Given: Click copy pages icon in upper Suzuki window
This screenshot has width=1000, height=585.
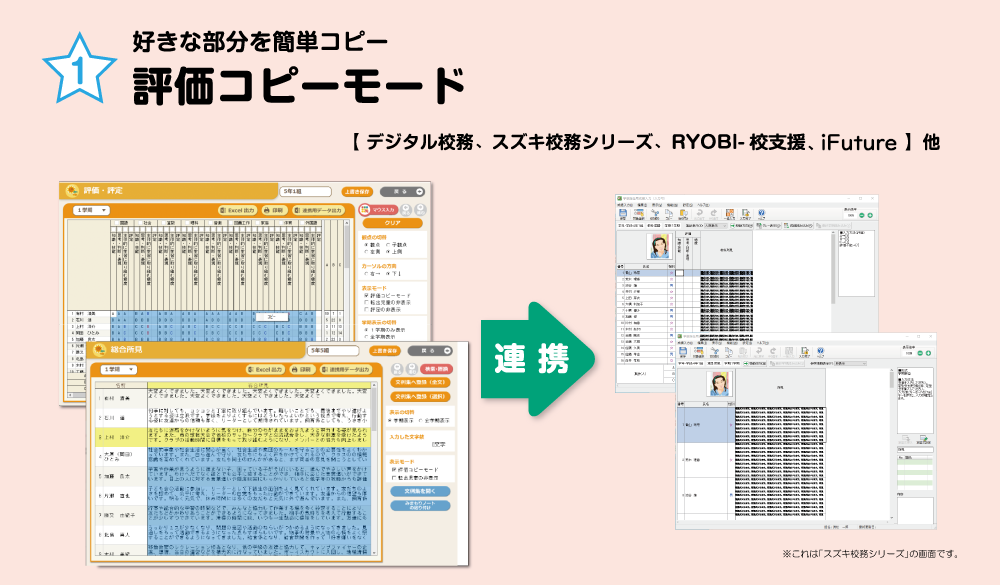Looking at the screenshot, I should coord(668,214).
